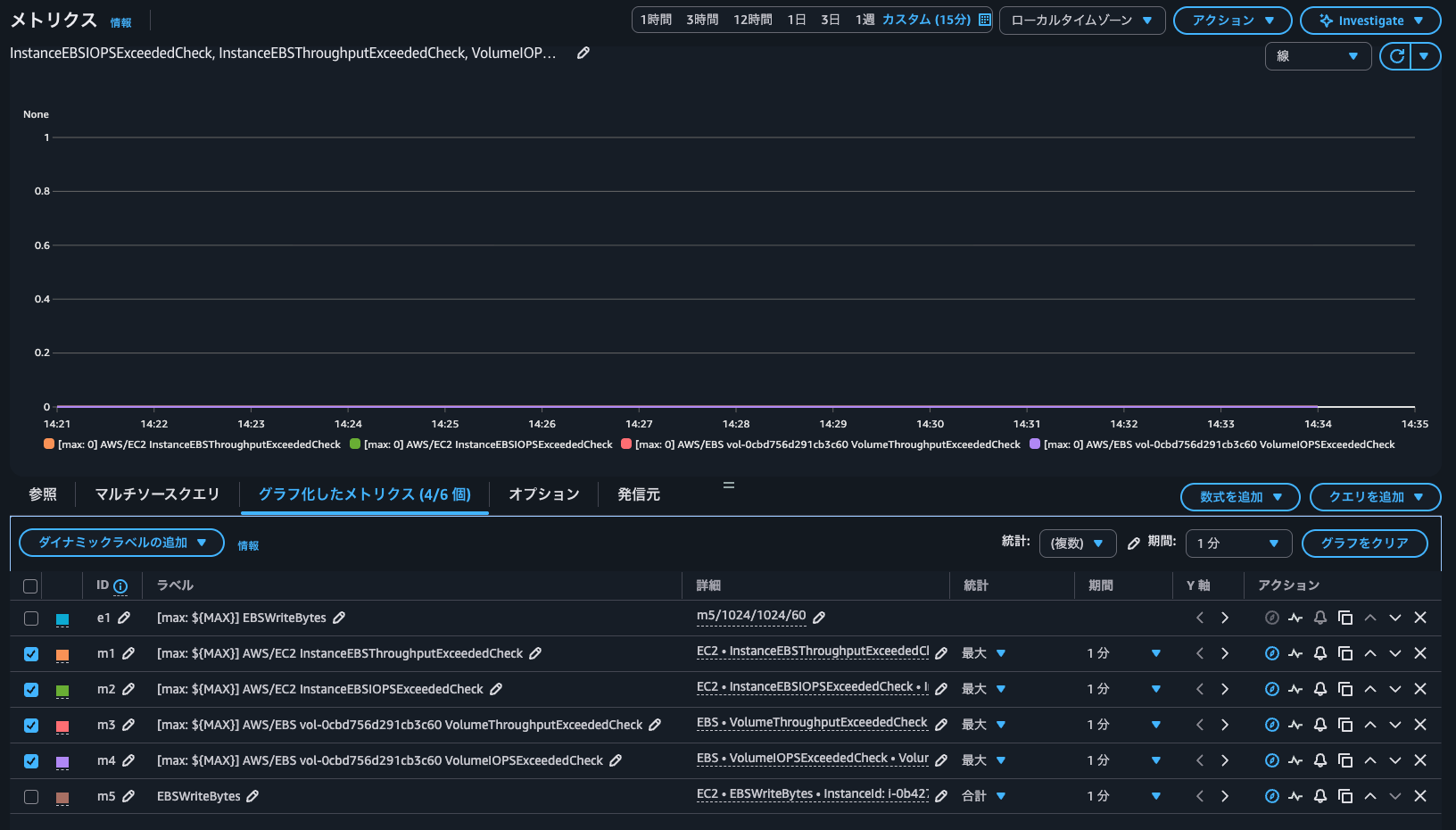Click the anomaly detection icon for m2
The image size is (1456, 830).
[1295, 689]
